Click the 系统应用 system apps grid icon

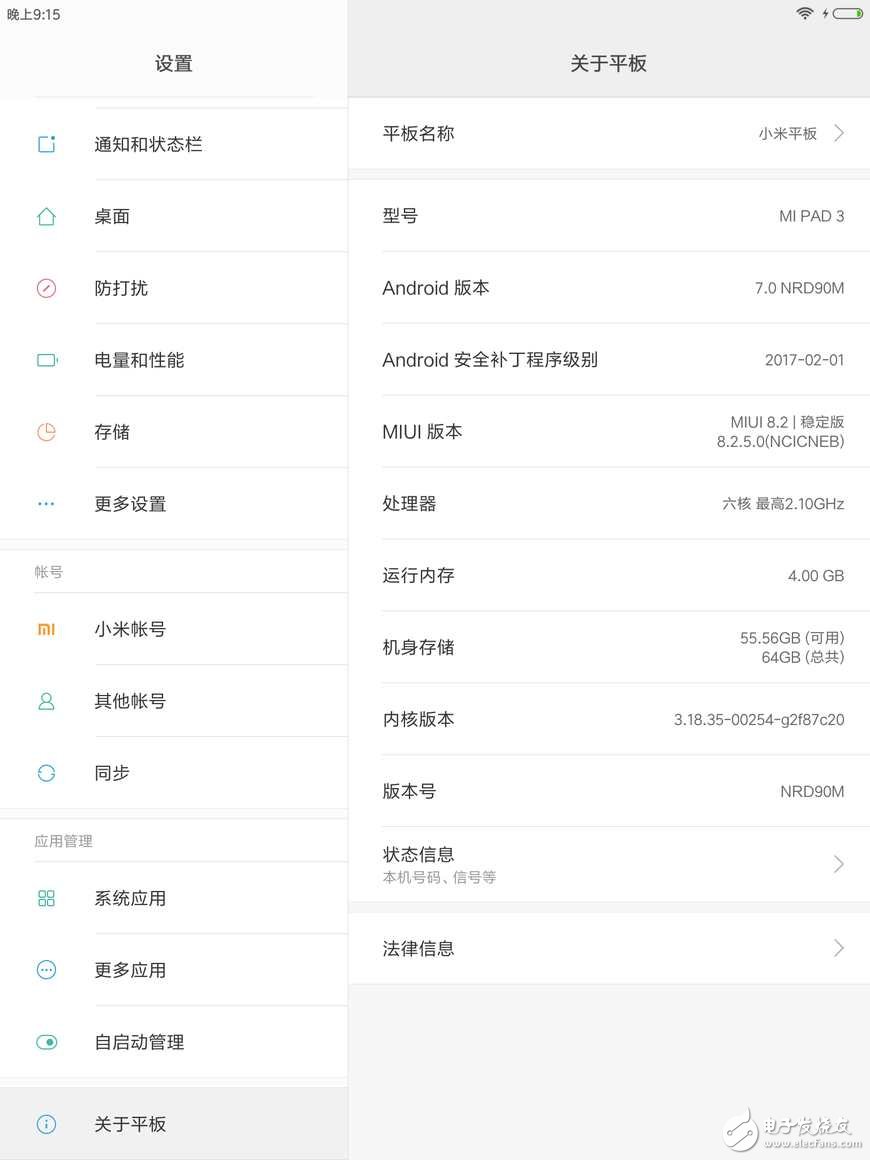pos(46,898)
